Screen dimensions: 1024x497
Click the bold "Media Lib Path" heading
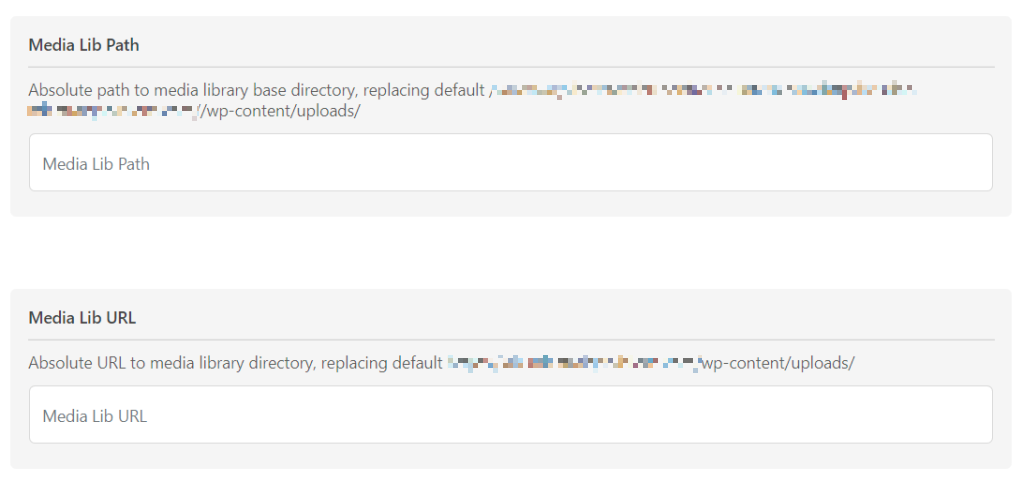click(83, 45)
